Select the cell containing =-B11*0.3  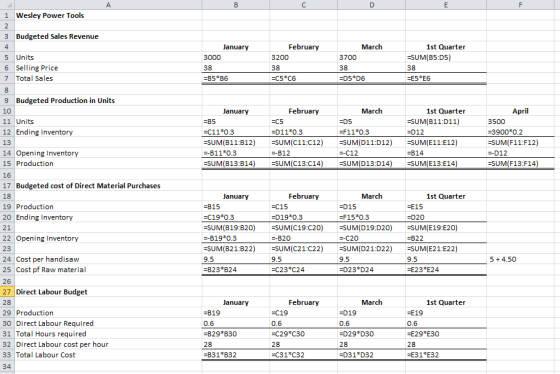[x=235, y=153]
